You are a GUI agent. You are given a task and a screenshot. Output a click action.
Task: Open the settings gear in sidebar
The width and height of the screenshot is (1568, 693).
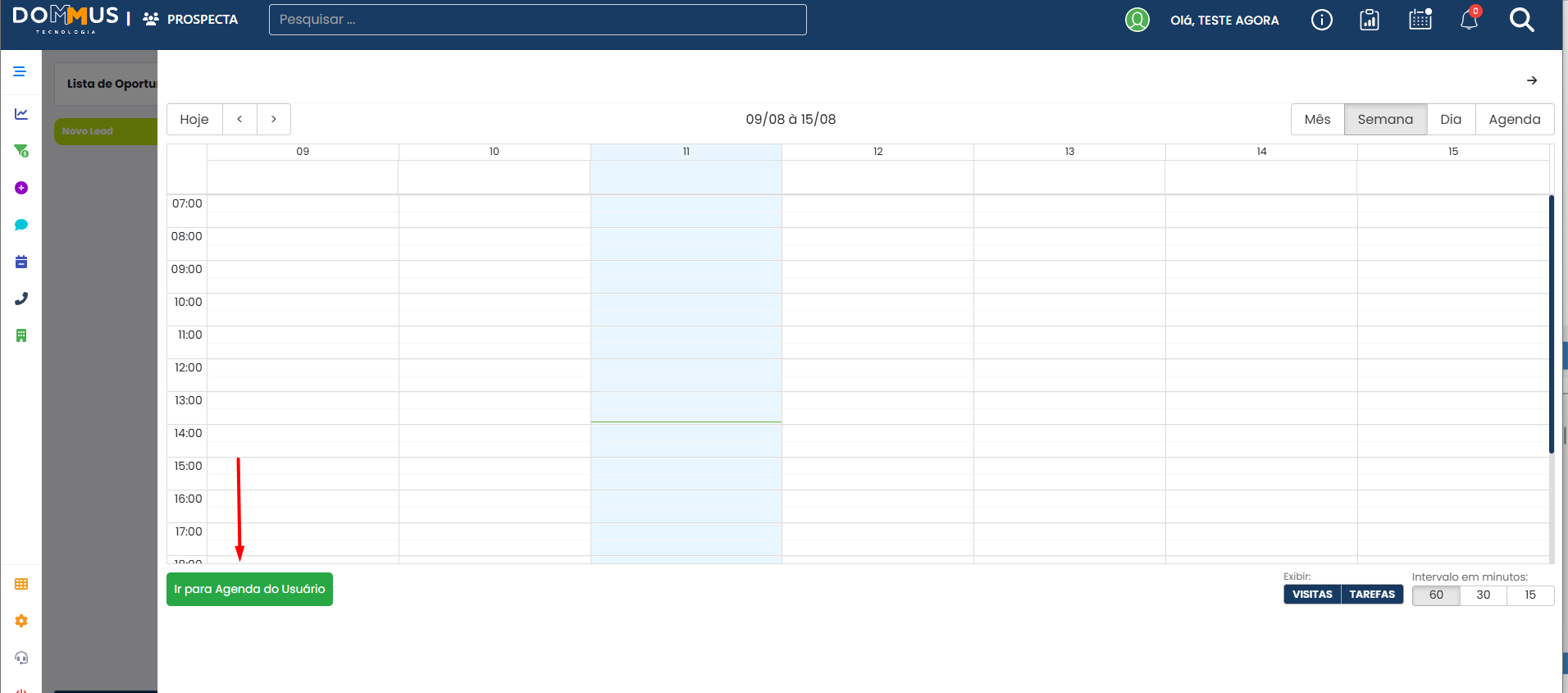coord(21,621)
